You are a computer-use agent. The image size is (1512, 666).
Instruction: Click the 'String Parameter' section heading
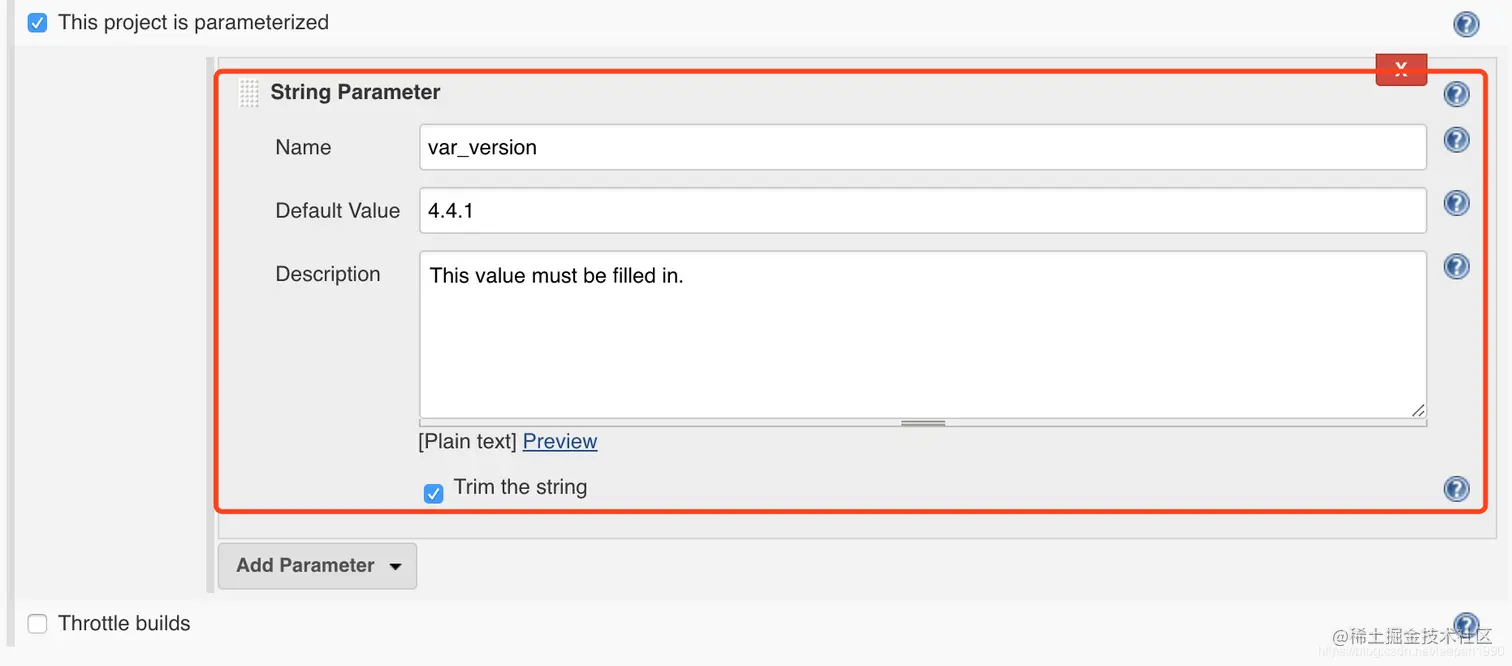click(x=355, y=92)
